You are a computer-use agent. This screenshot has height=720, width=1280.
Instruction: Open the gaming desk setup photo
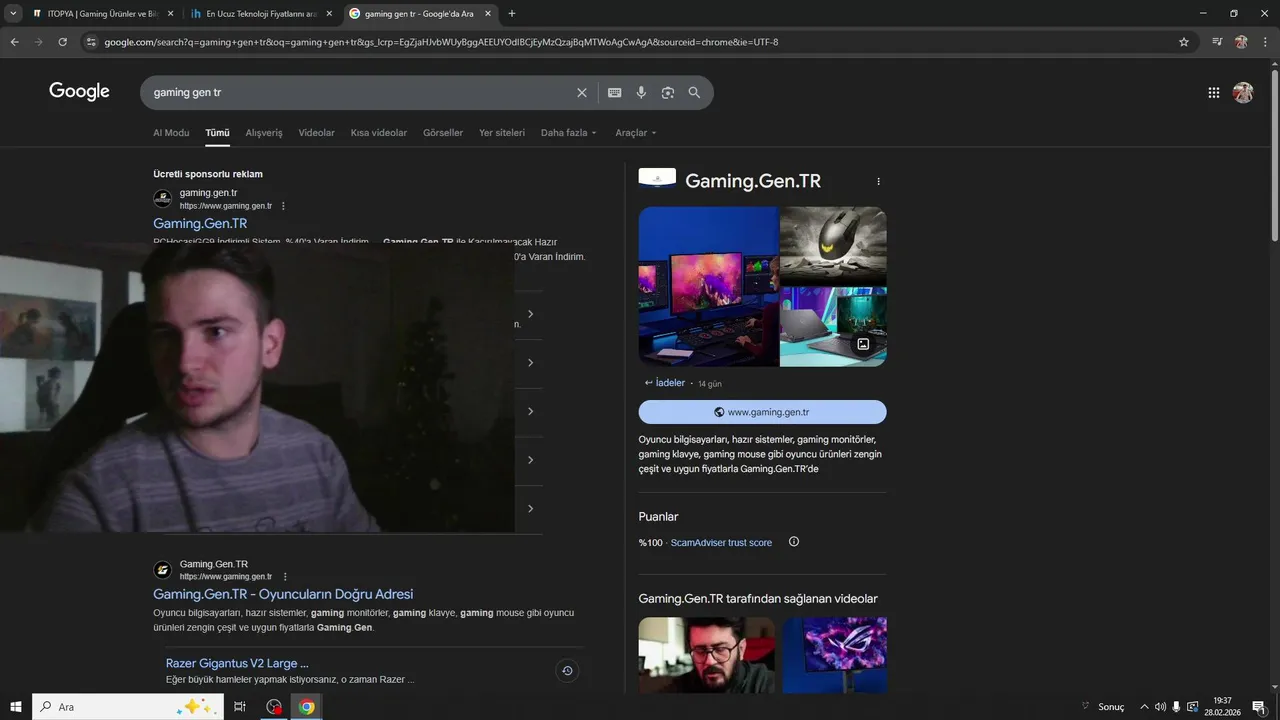pos(708,287)
